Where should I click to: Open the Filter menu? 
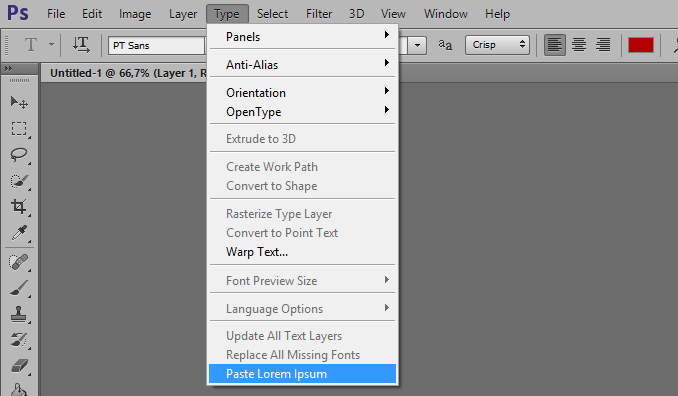pos(319,14)
